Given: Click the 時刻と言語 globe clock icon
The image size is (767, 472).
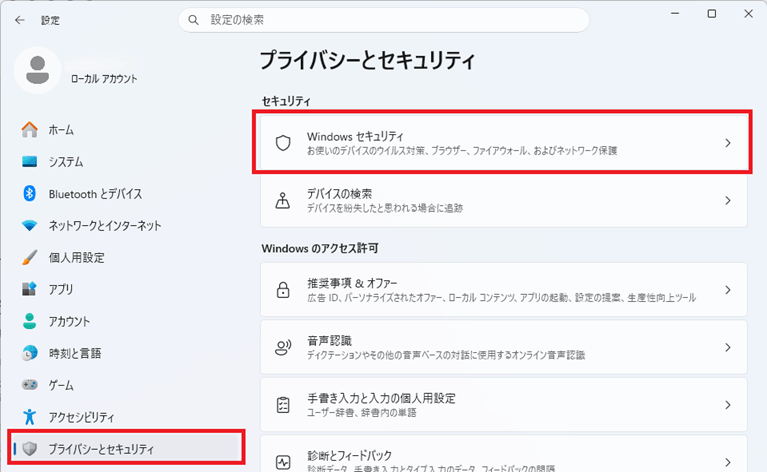Looking at the screenshot, I should (x=29, y=353).
